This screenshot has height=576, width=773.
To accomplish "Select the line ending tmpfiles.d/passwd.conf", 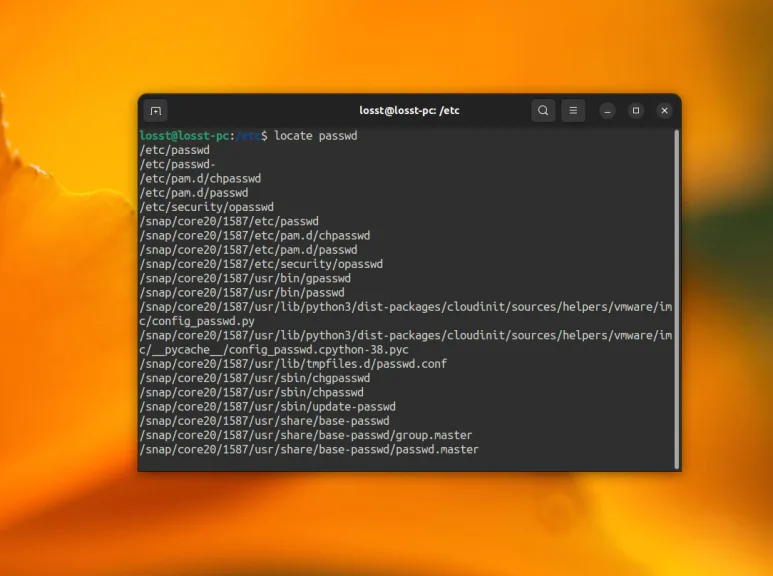I will (x=293, y=364).
